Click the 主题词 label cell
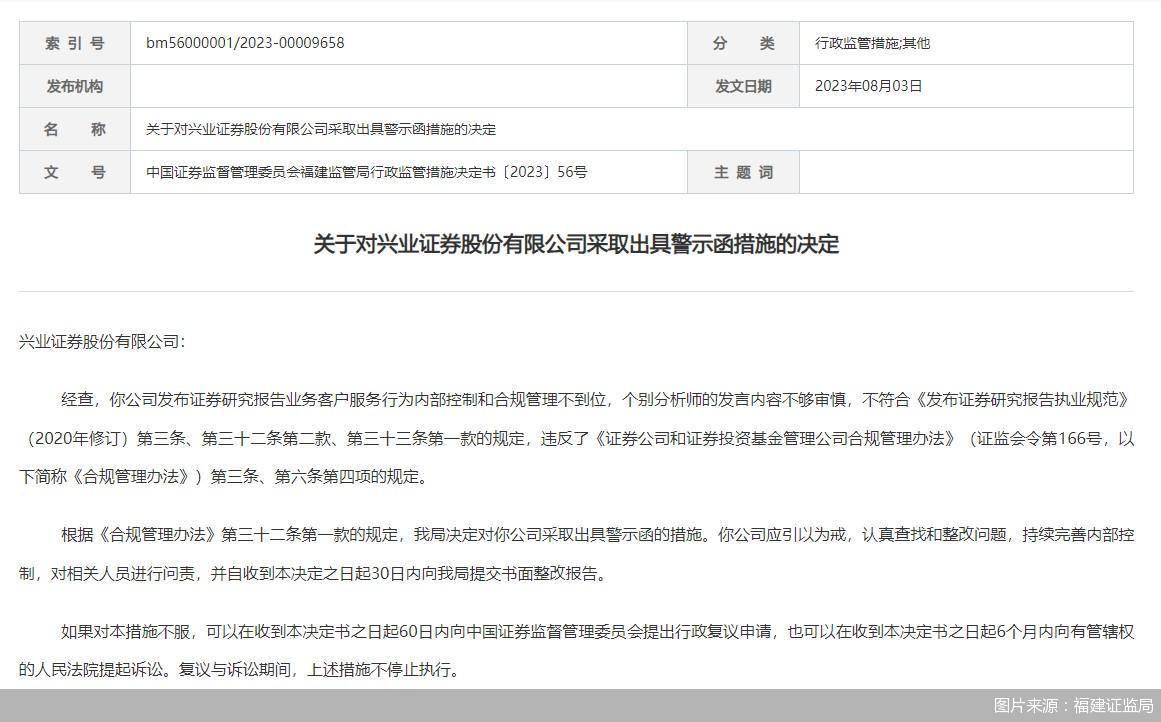The image size is (1161, 722). pyautogui.click(x=743, y=172)
